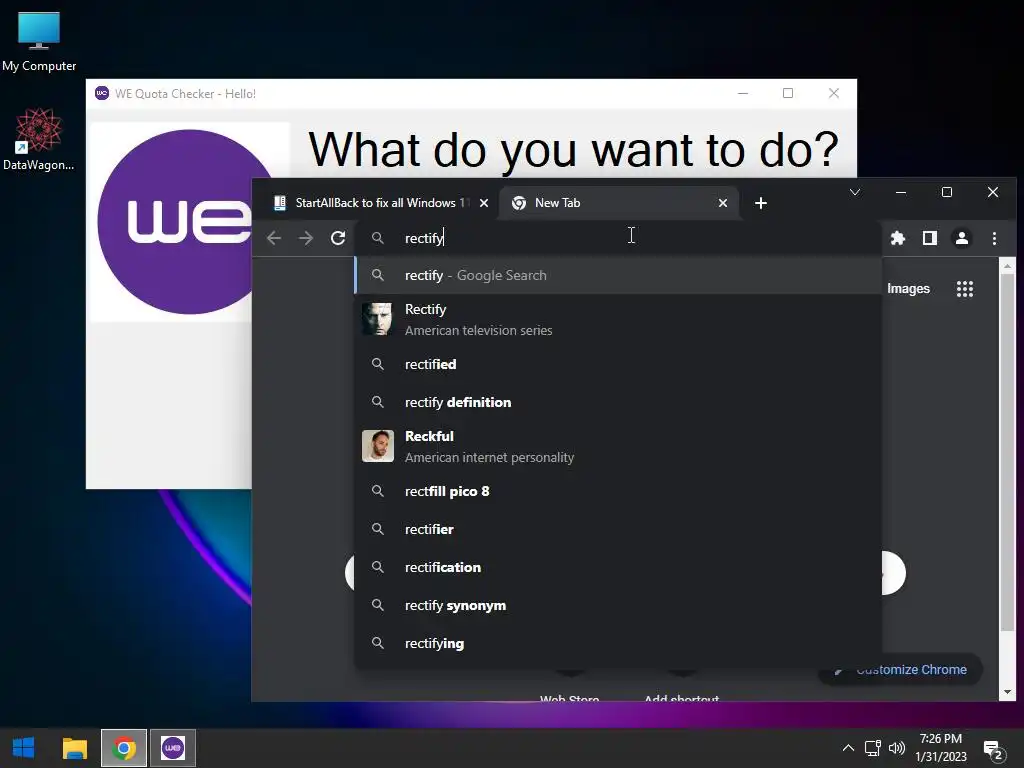This screenshot has width=1024, height=768.
Task: Toggle the Chrome side panel icon
Action: coord(930,238)
